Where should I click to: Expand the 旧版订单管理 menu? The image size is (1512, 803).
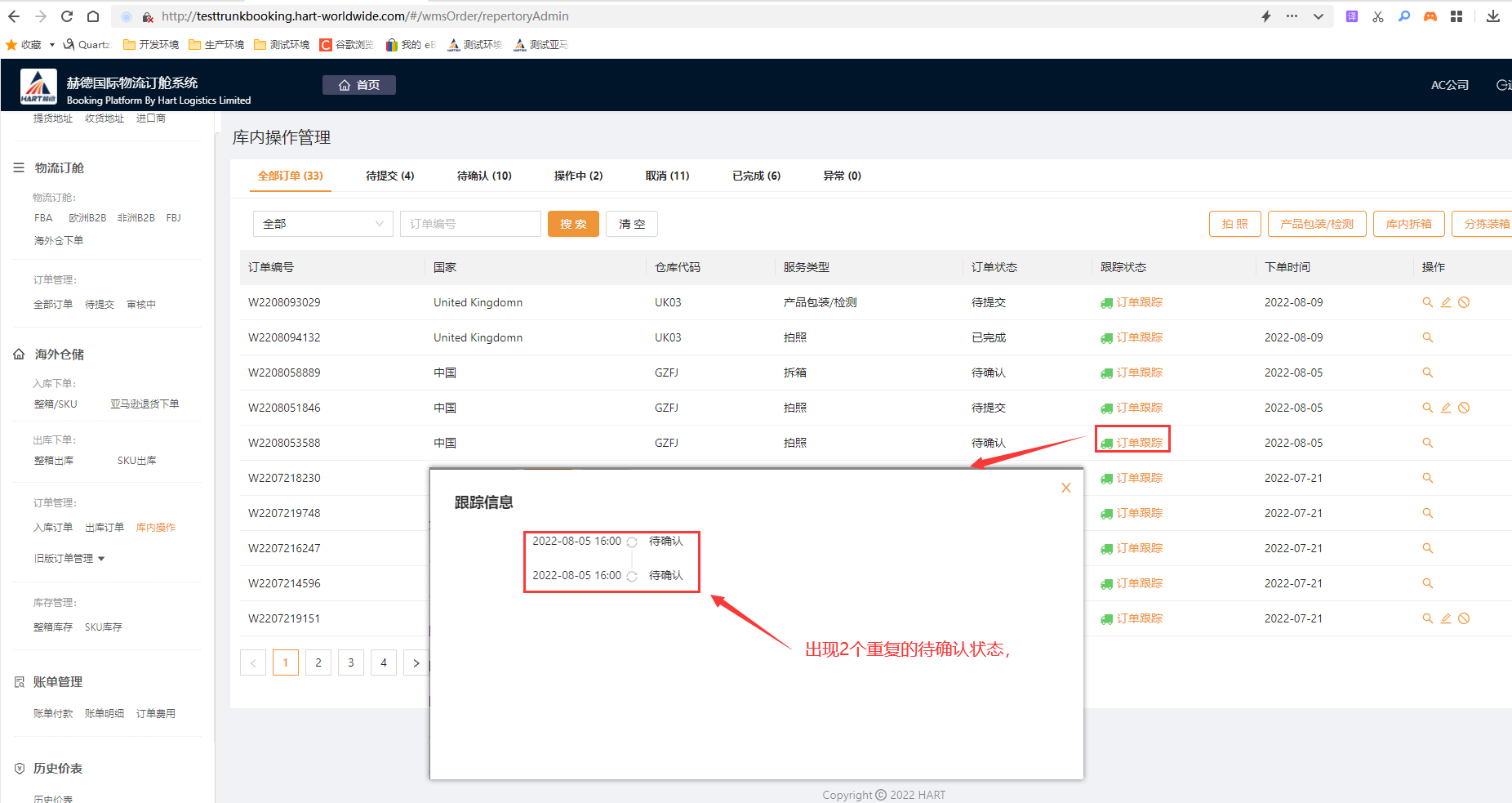(x=69, y=559)
